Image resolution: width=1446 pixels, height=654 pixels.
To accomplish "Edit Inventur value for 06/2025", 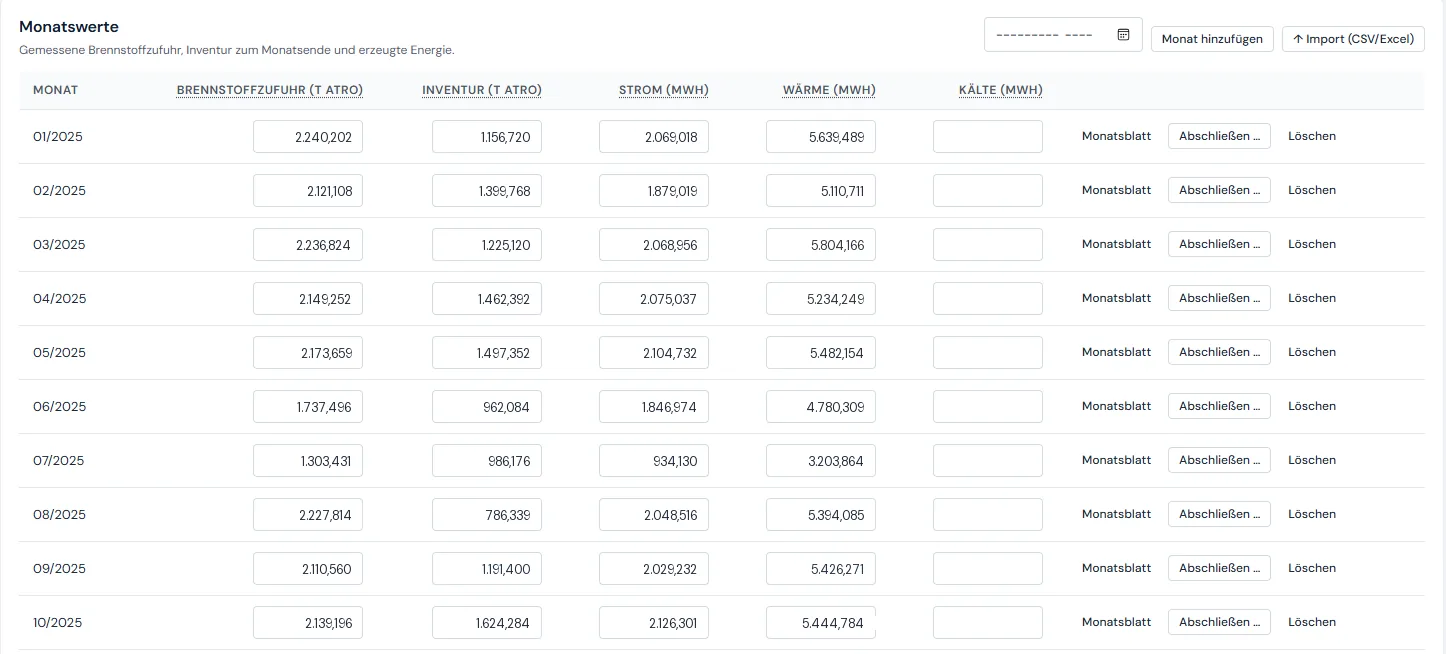I will 487,406.
